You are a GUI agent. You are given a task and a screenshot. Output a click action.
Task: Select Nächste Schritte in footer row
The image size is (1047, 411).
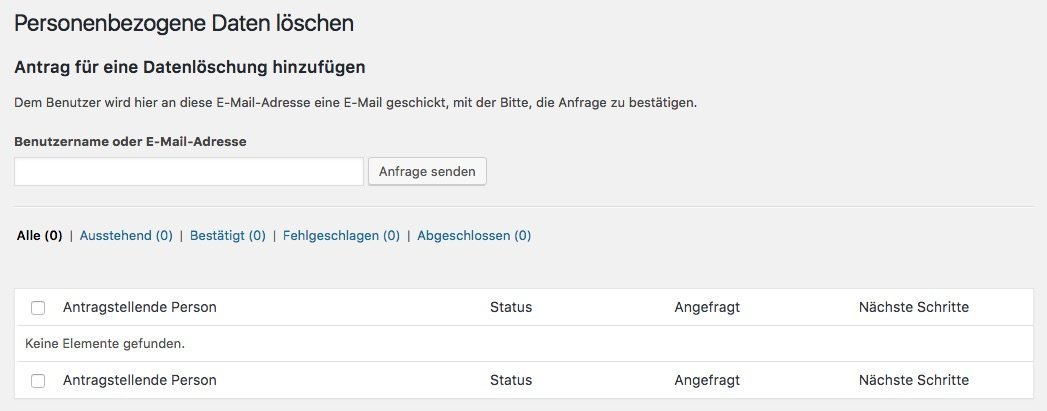tap(913, 380)
